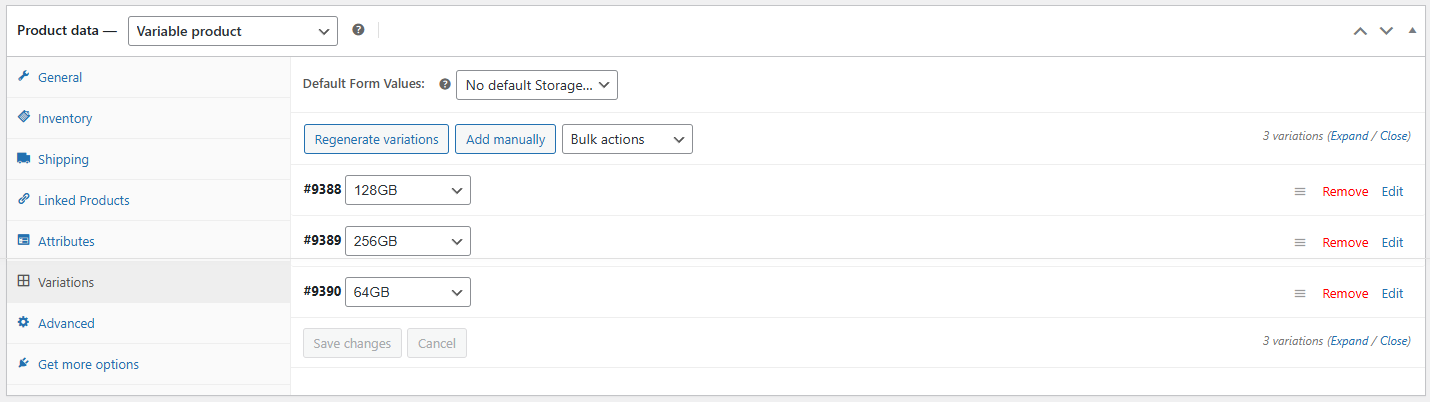
Task: Edit variation #9390
Action: [1392, 294]
